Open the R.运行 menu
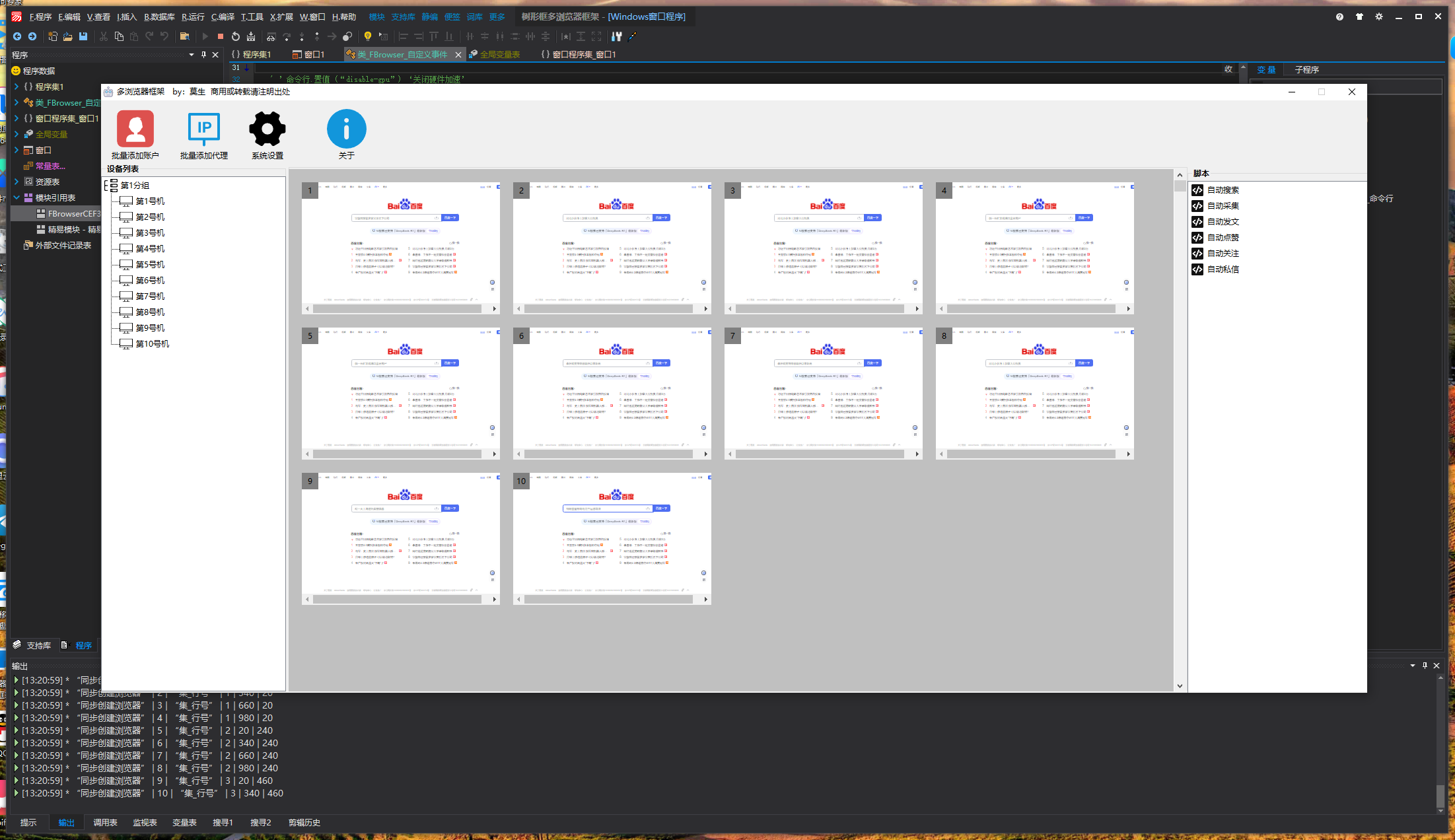This screenshot has height=840, width=1455. 193,17
